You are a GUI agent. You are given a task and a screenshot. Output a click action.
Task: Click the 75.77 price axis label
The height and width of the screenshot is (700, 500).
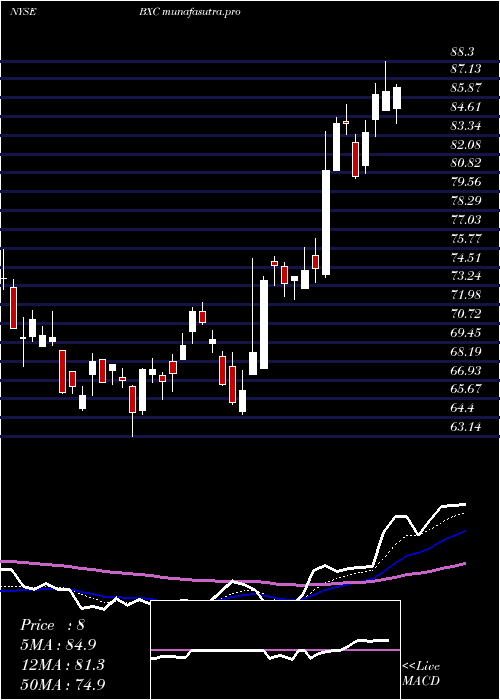coord(467,238)
